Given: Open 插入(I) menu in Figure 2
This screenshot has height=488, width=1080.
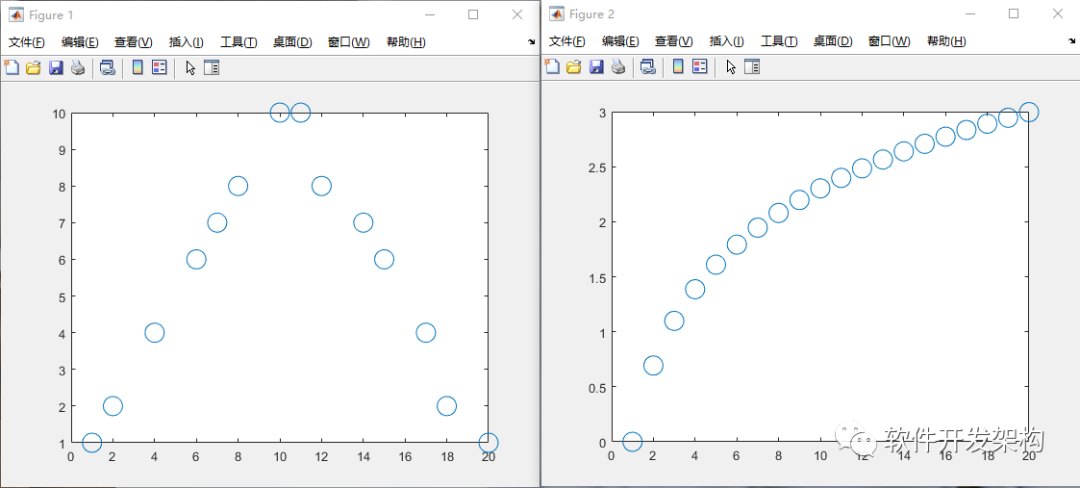Looking at the screenshot, I should (x=727, y=41).
